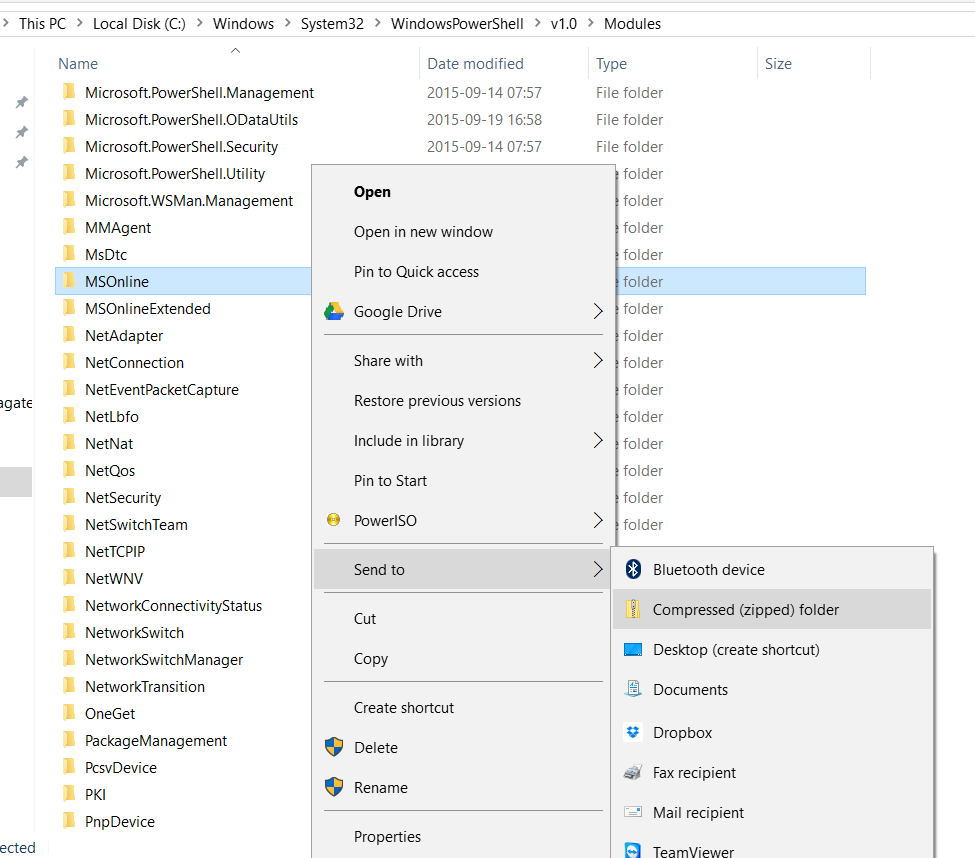
Task: Open Properties from the context menu
Action: [387, 836]
